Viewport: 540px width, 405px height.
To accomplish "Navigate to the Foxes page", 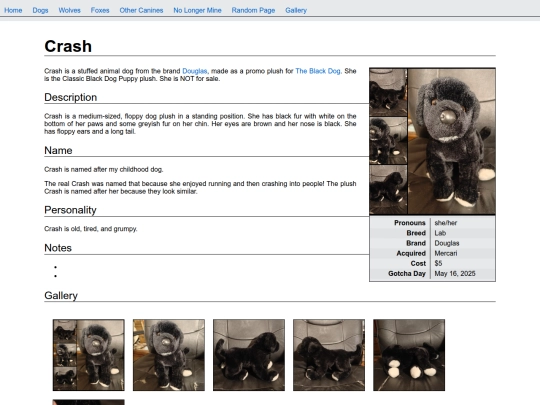I will (100, 10).
